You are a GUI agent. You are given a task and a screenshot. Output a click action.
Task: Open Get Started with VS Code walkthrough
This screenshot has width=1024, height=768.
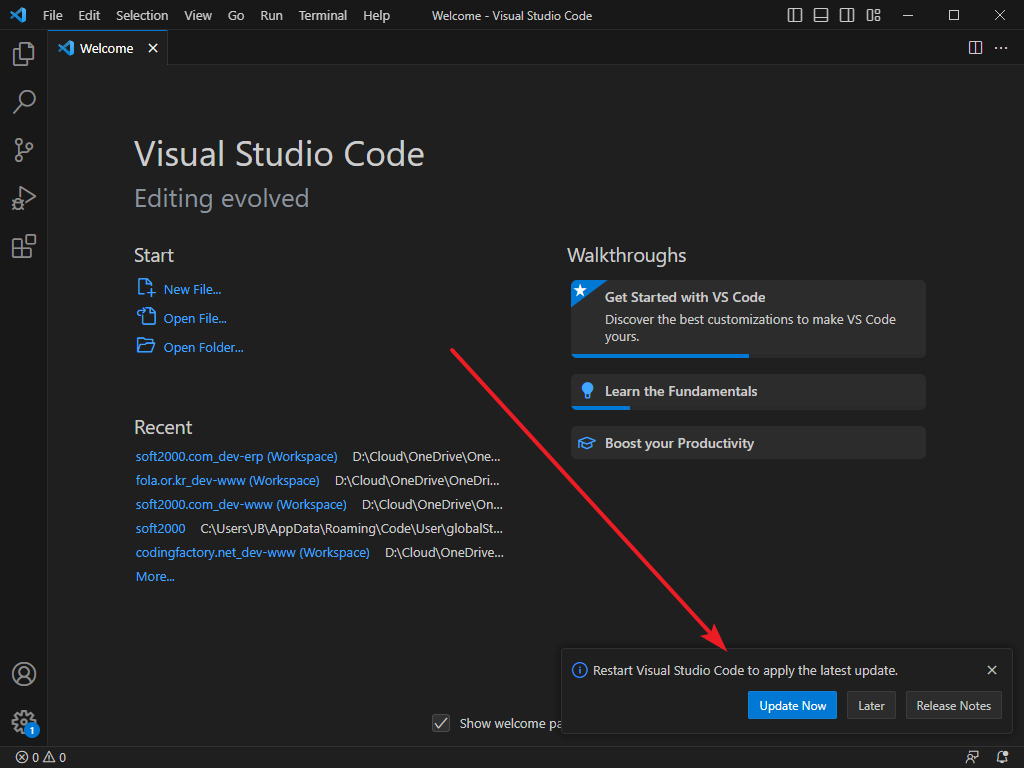[748, 319]
